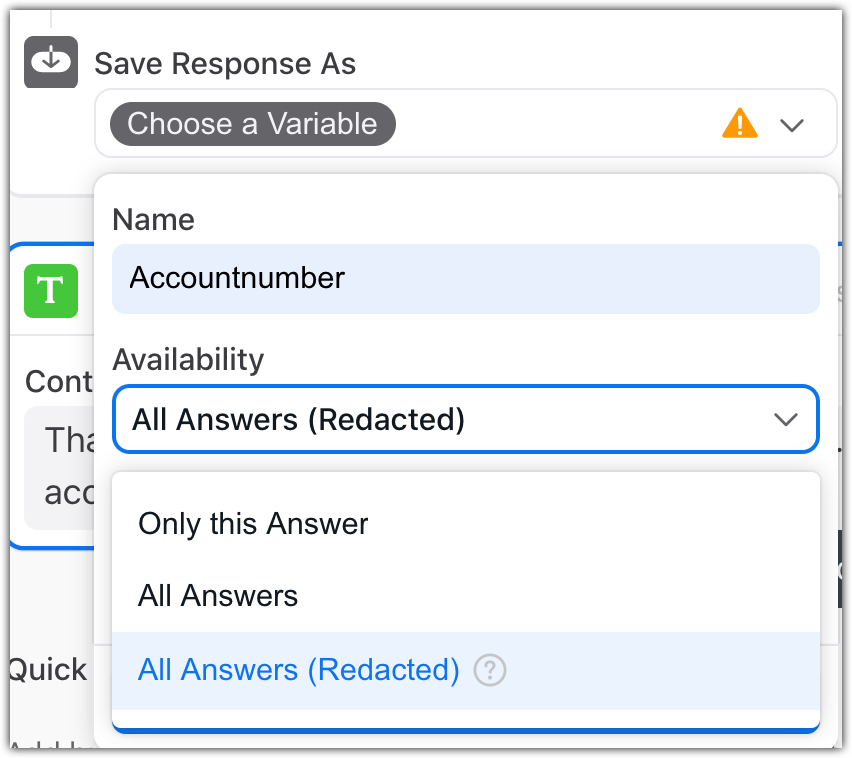
Task: Click the Availability label
Action: (x=188, y=359)
